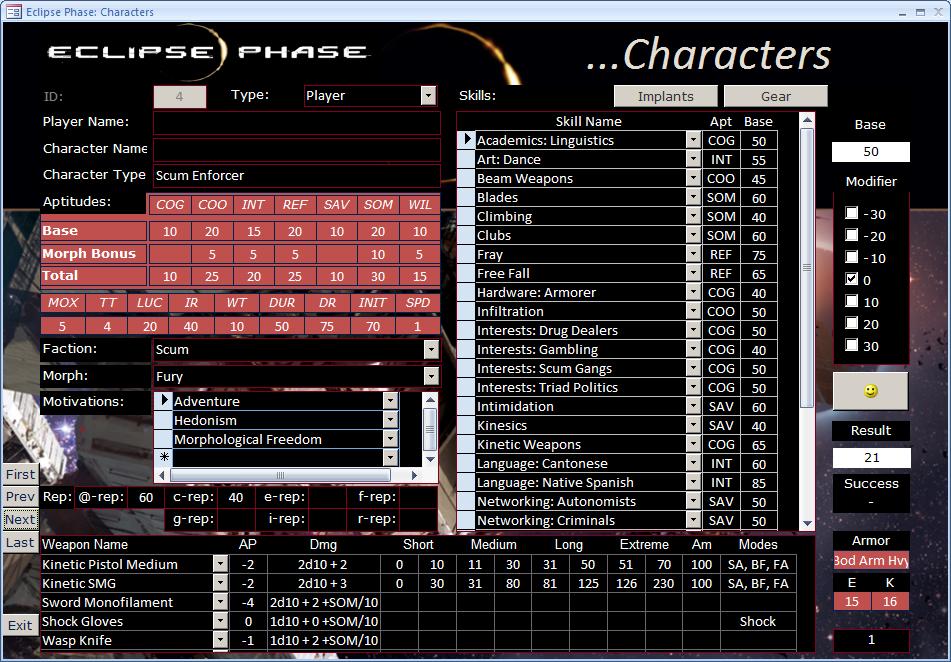The image size is (951, 662).
Task: Open the Kinetic SMG weapon dropdown
Action: click(x=220, y=583)
